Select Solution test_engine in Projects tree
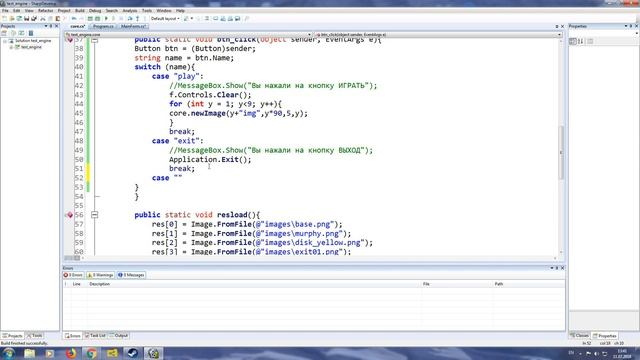 tap(33, 41)
